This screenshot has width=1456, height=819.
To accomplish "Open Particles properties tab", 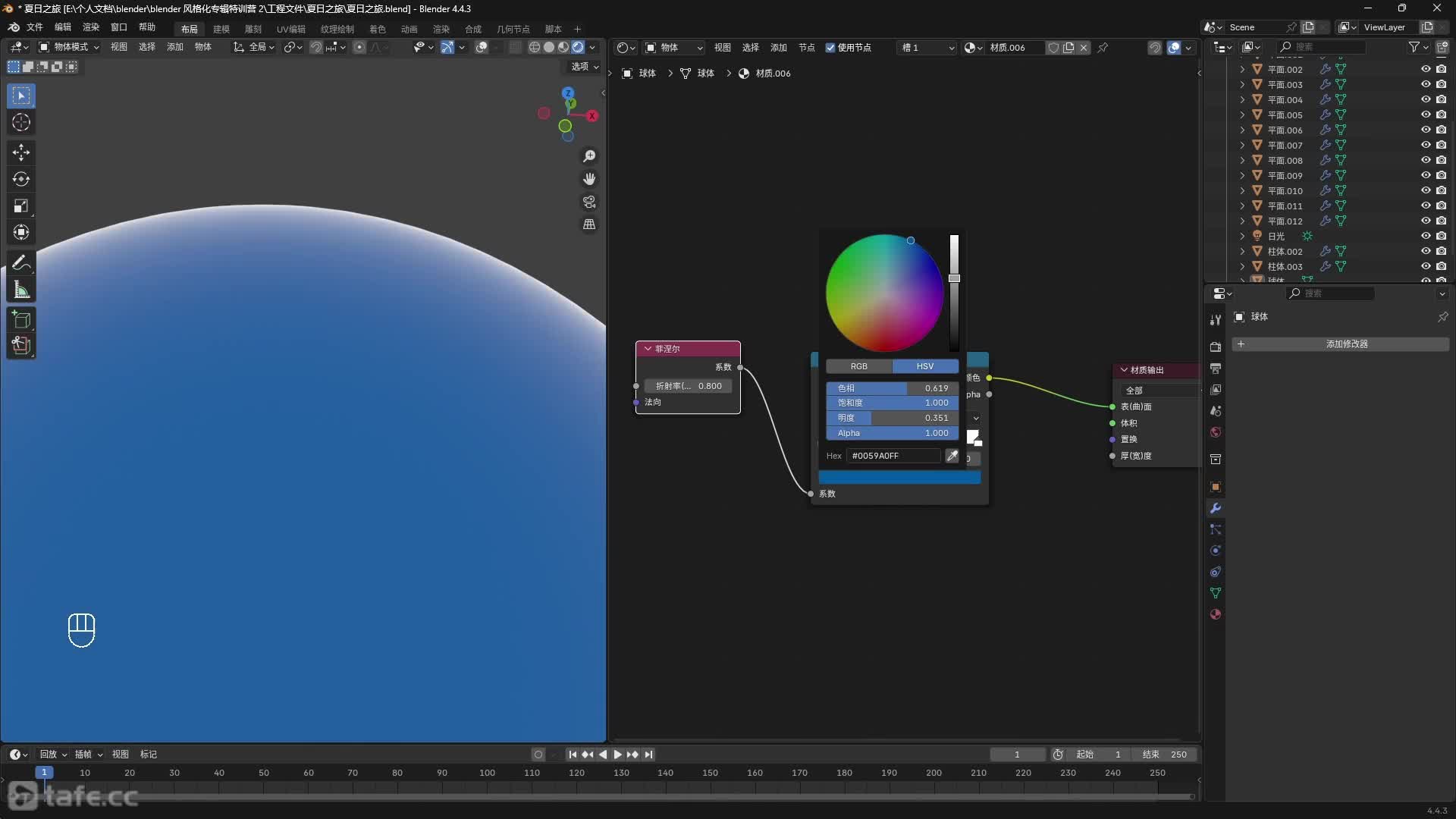I will [x=1216, y=529].
